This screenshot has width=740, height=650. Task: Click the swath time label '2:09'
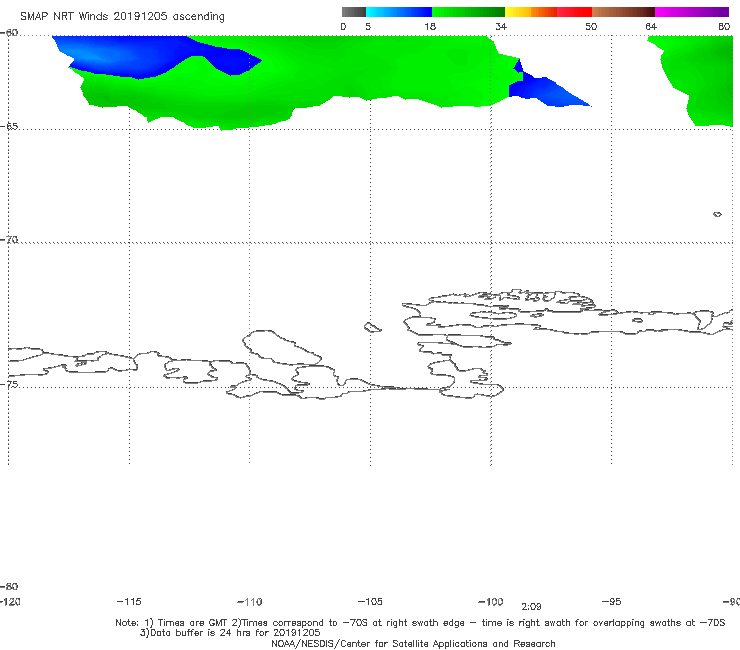[531, 607]
